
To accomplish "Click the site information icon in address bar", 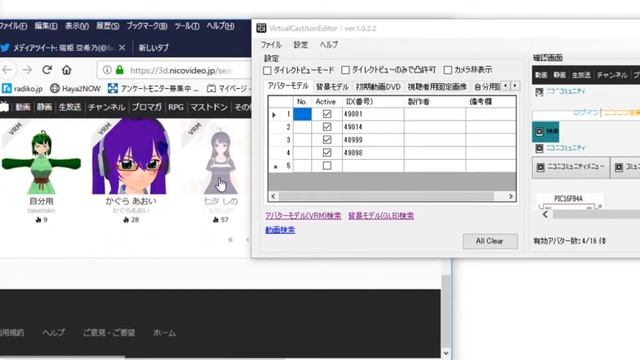I will click(x=107, y=70).
